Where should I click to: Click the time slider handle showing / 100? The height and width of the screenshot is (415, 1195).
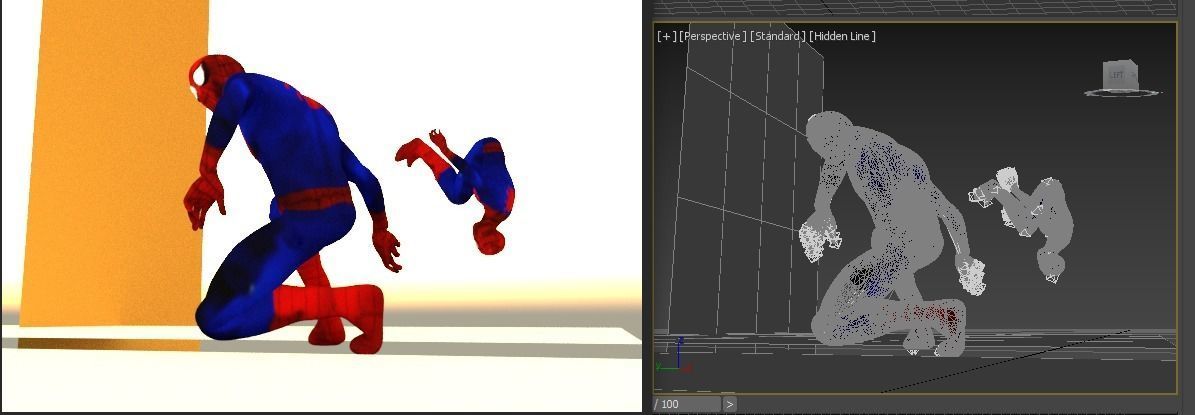(687, 404)
